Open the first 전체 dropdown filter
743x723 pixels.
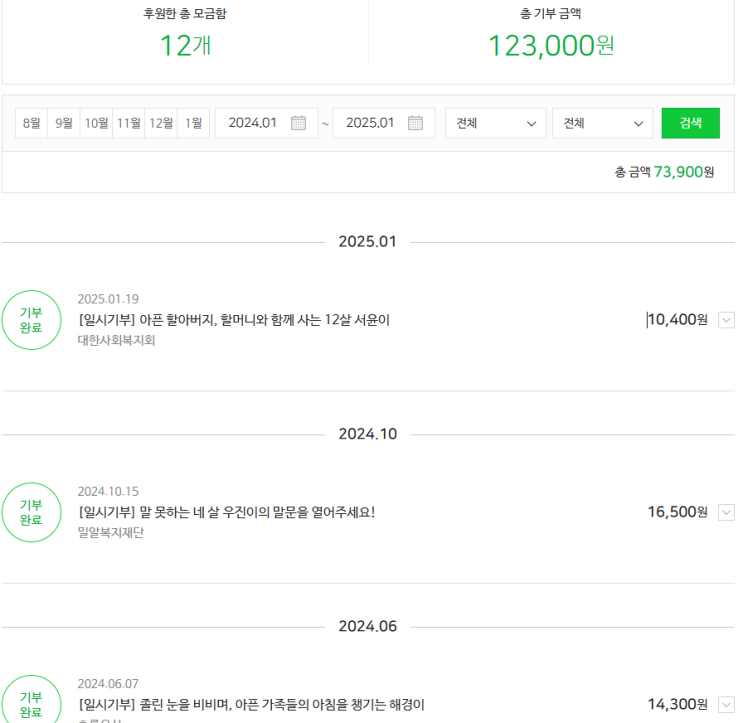point(495,123)
